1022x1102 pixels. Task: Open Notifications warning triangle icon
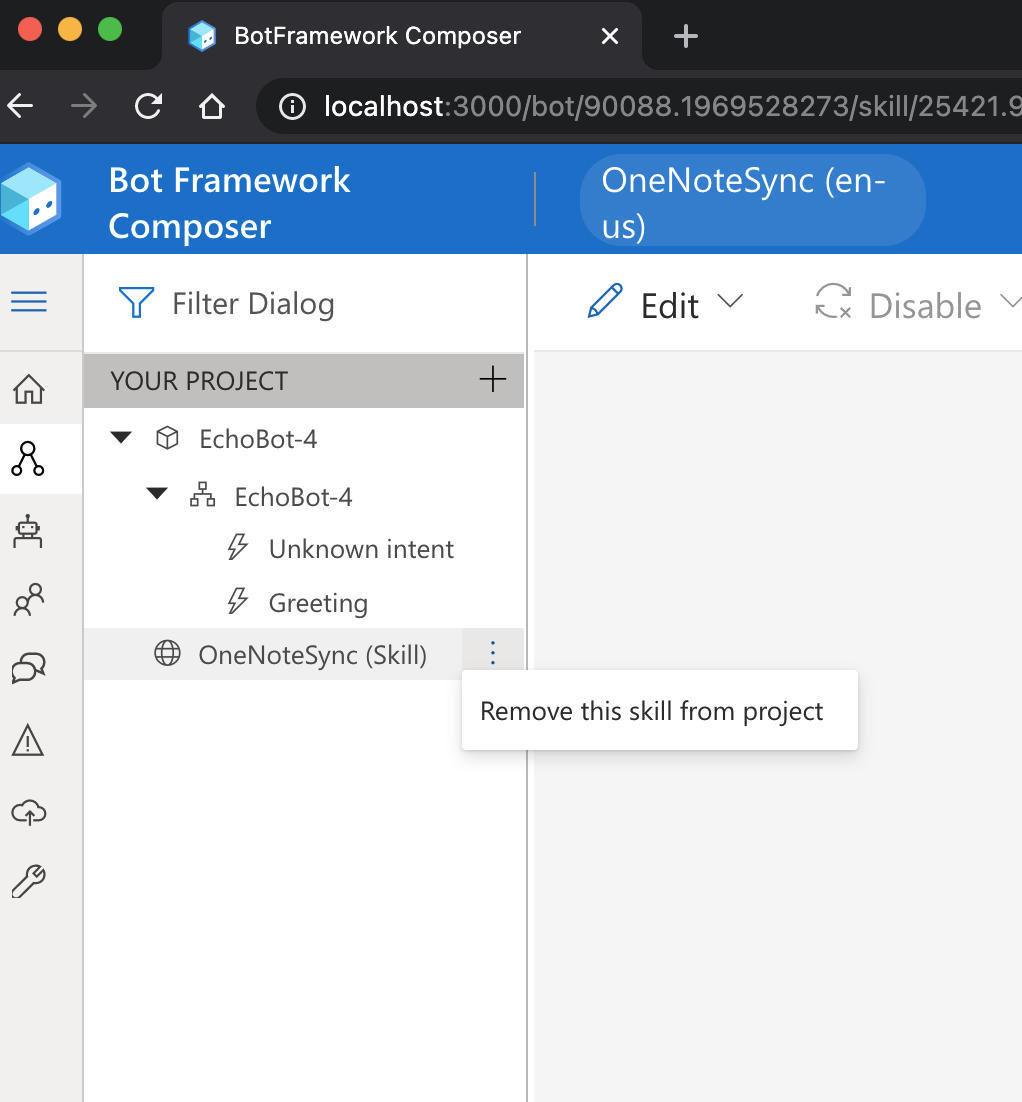point(28,740)
